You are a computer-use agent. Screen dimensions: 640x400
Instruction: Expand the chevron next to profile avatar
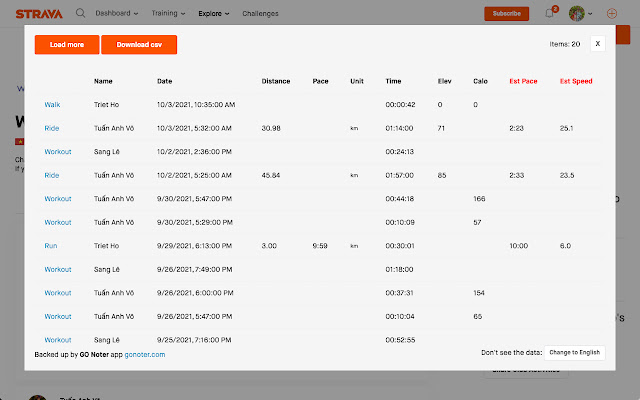coord(590,14)
